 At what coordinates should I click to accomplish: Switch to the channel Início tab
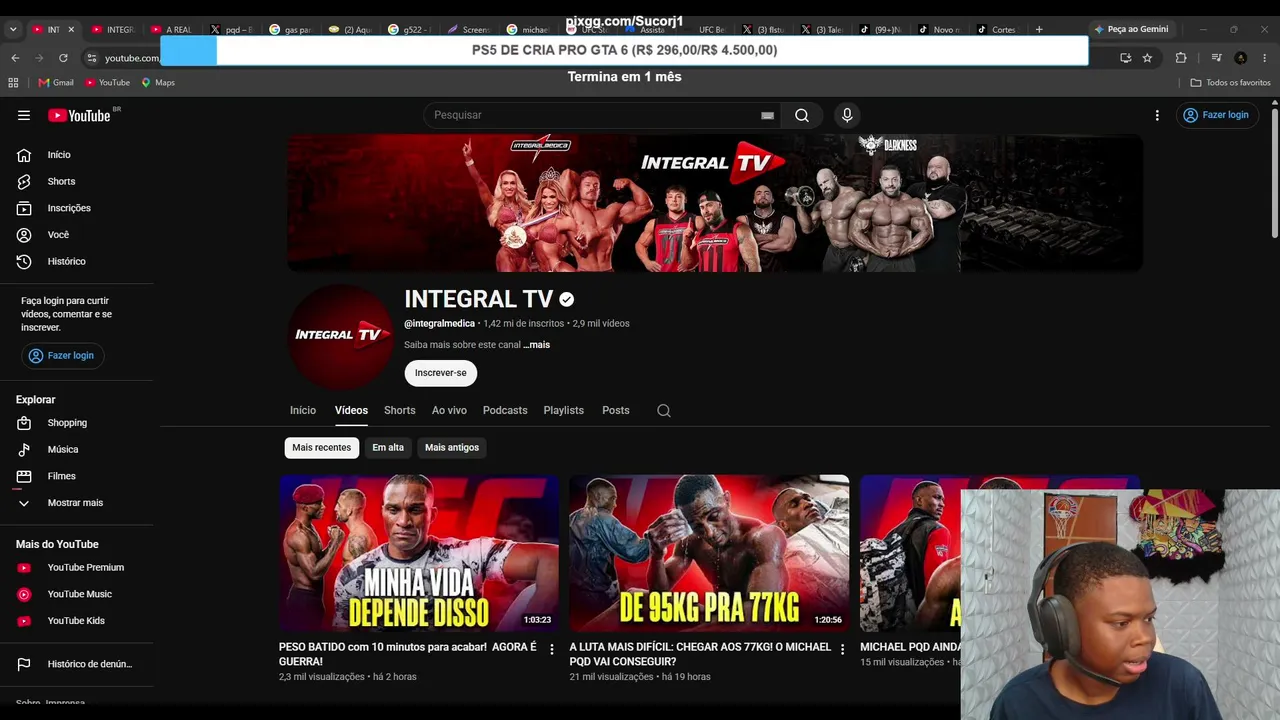(x=303, y=410)
